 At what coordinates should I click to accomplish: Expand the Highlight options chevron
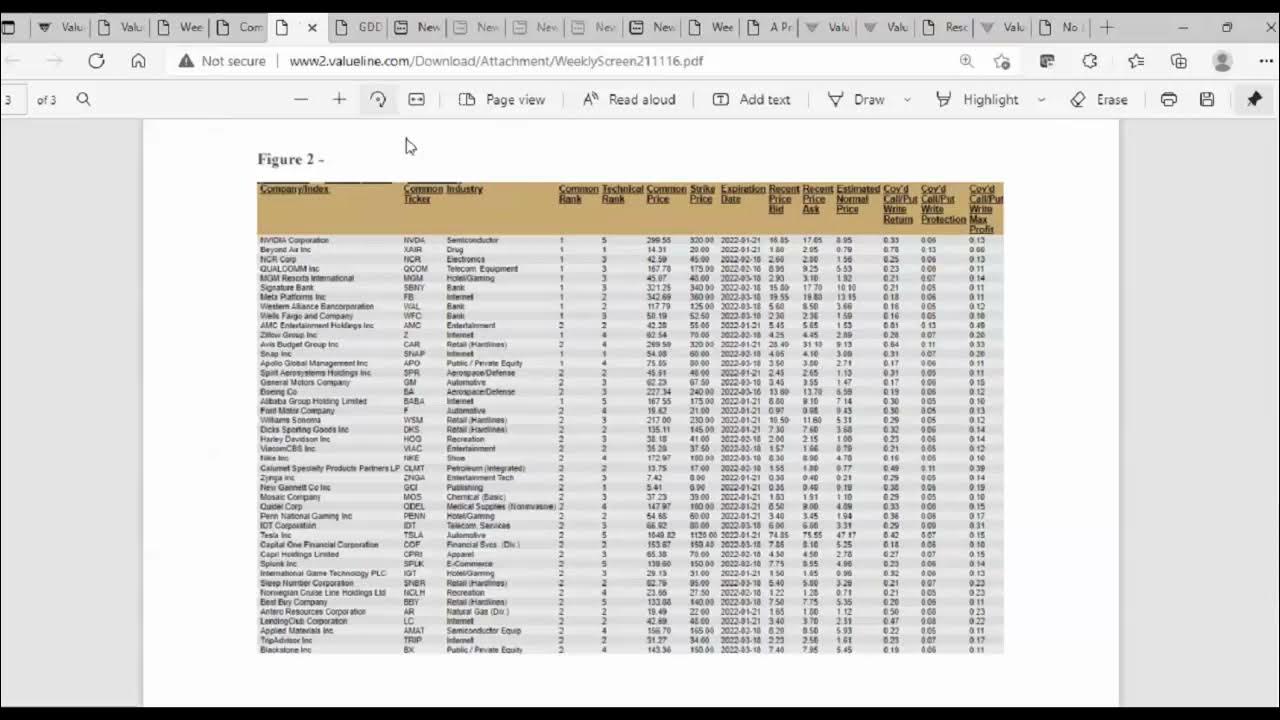1041,99
